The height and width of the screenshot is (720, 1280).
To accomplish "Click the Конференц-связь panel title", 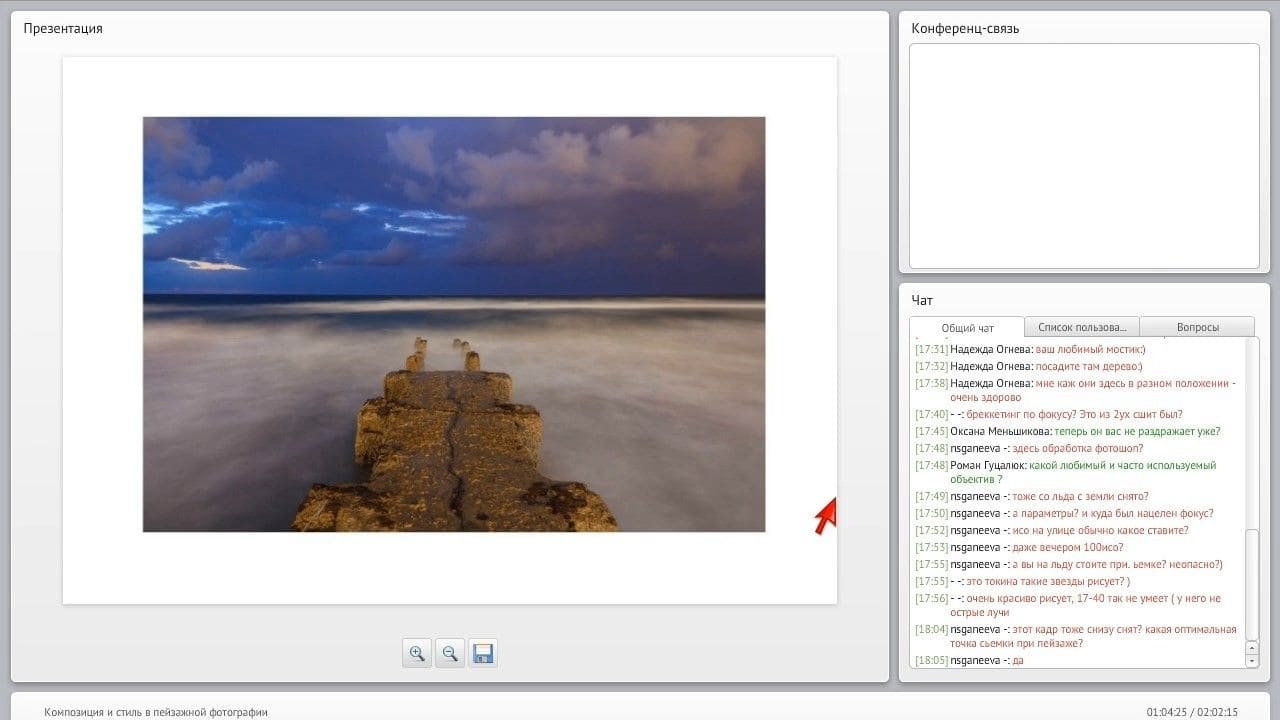I will coord(965,28).
